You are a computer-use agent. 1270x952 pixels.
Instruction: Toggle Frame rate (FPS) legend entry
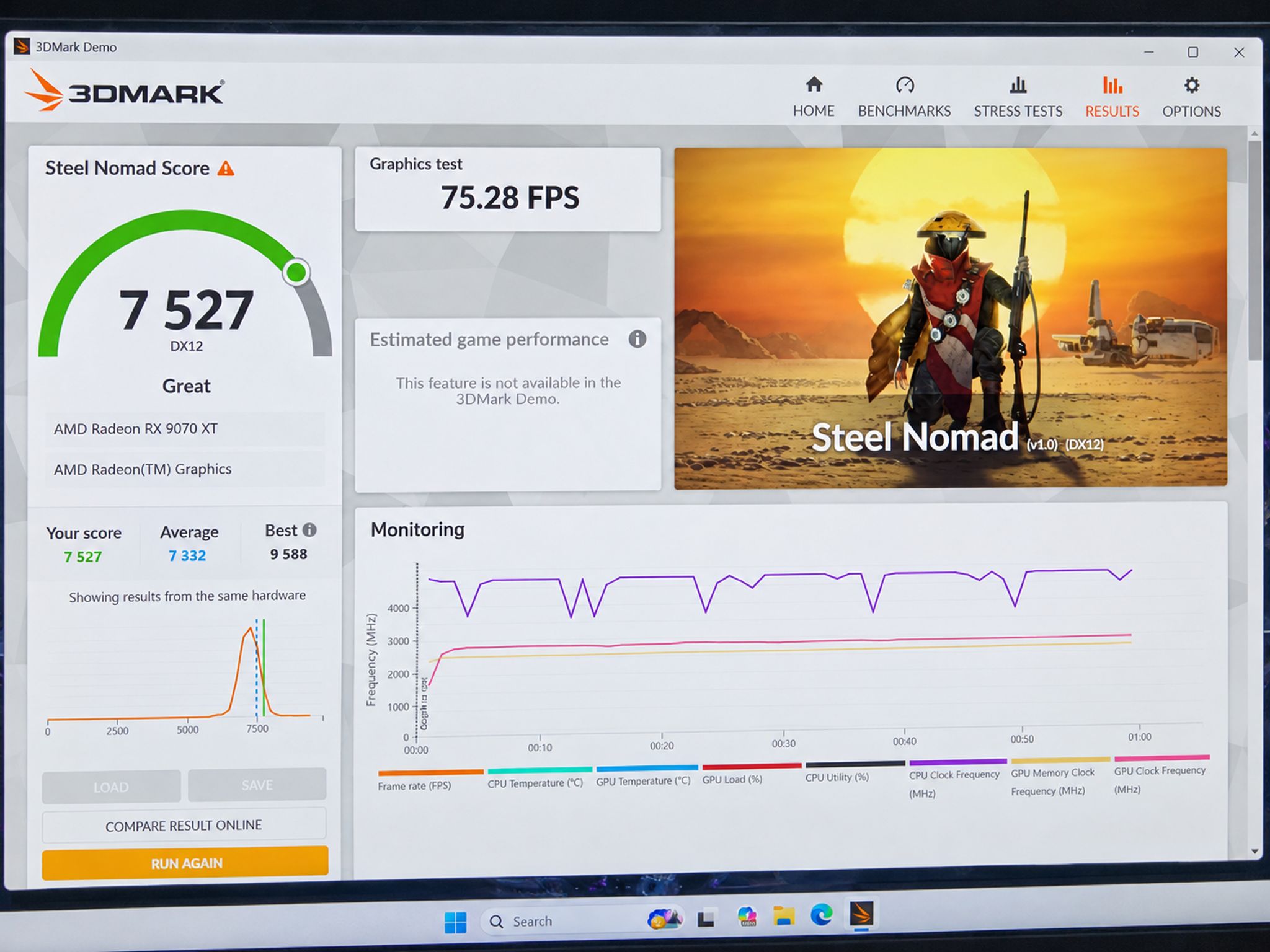point(430,781)
